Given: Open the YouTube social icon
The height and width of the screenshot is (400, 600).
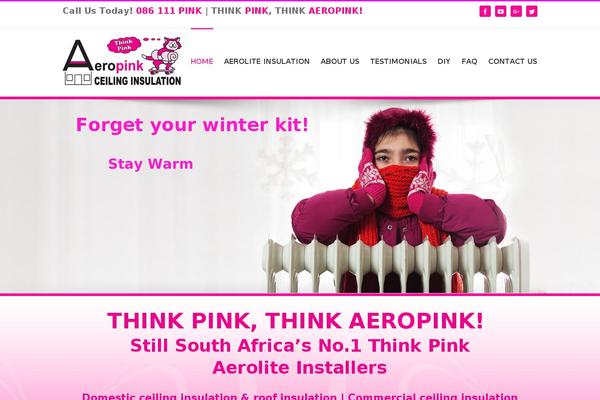Looking at the screenshot, I should (x=501, y=11).
